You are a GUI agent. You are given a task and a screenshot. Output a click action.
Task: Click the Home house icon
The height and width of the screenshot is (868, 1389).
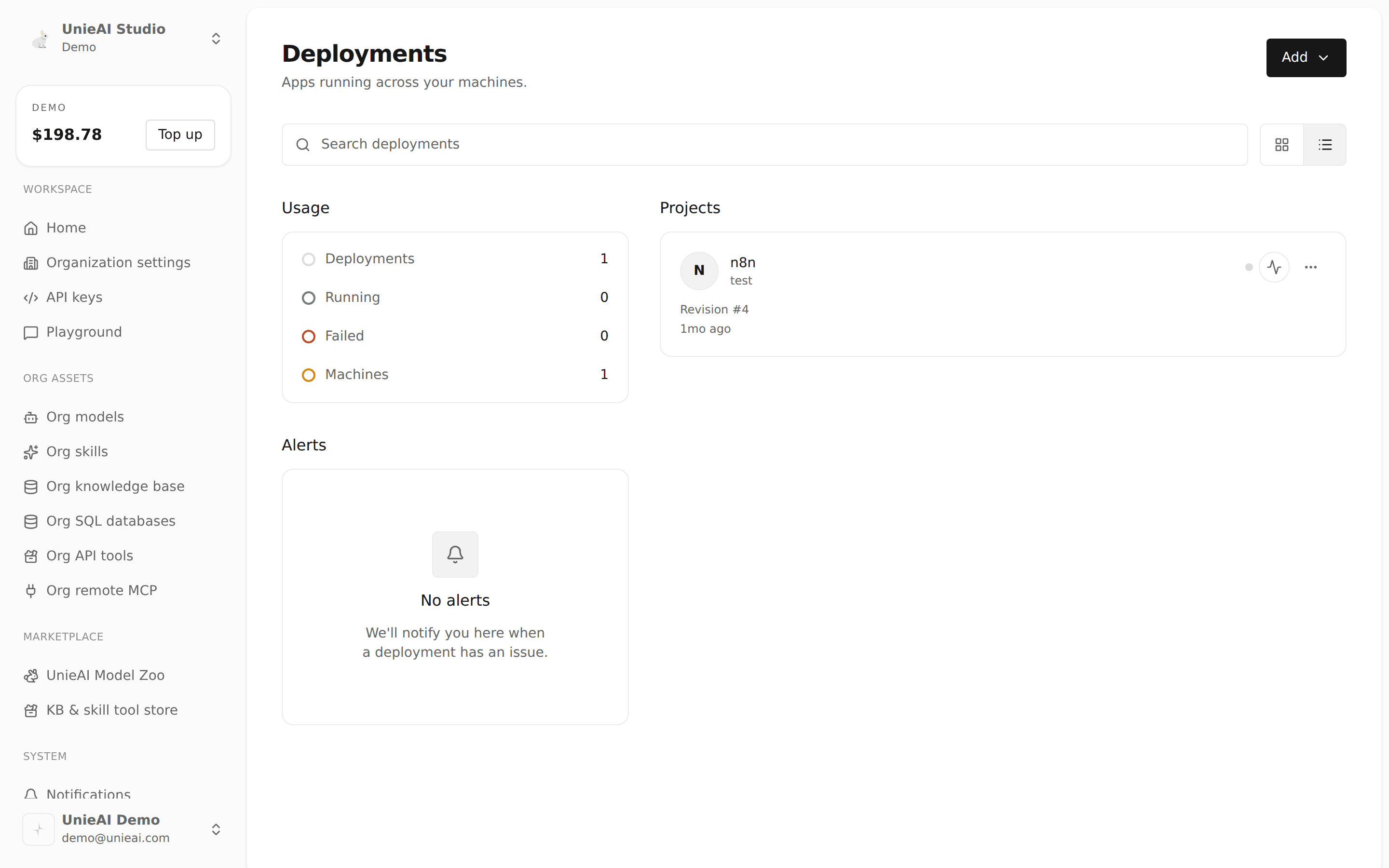click(x=31, y=229)
